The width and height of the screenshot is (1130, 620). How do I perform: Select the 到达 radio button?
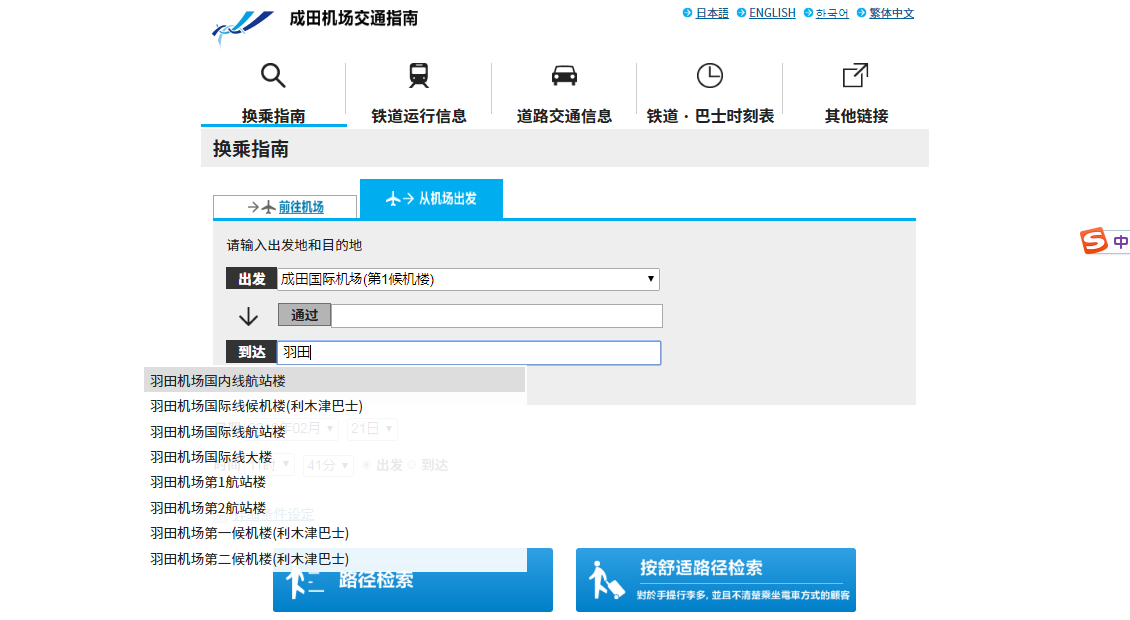(x=413, y=465)
